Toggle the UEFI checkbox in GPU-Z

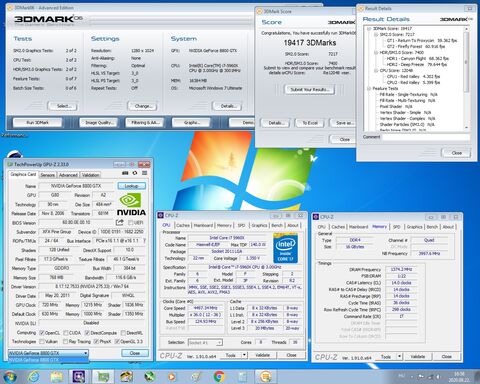pyautogui.click(x=131, y=222)
